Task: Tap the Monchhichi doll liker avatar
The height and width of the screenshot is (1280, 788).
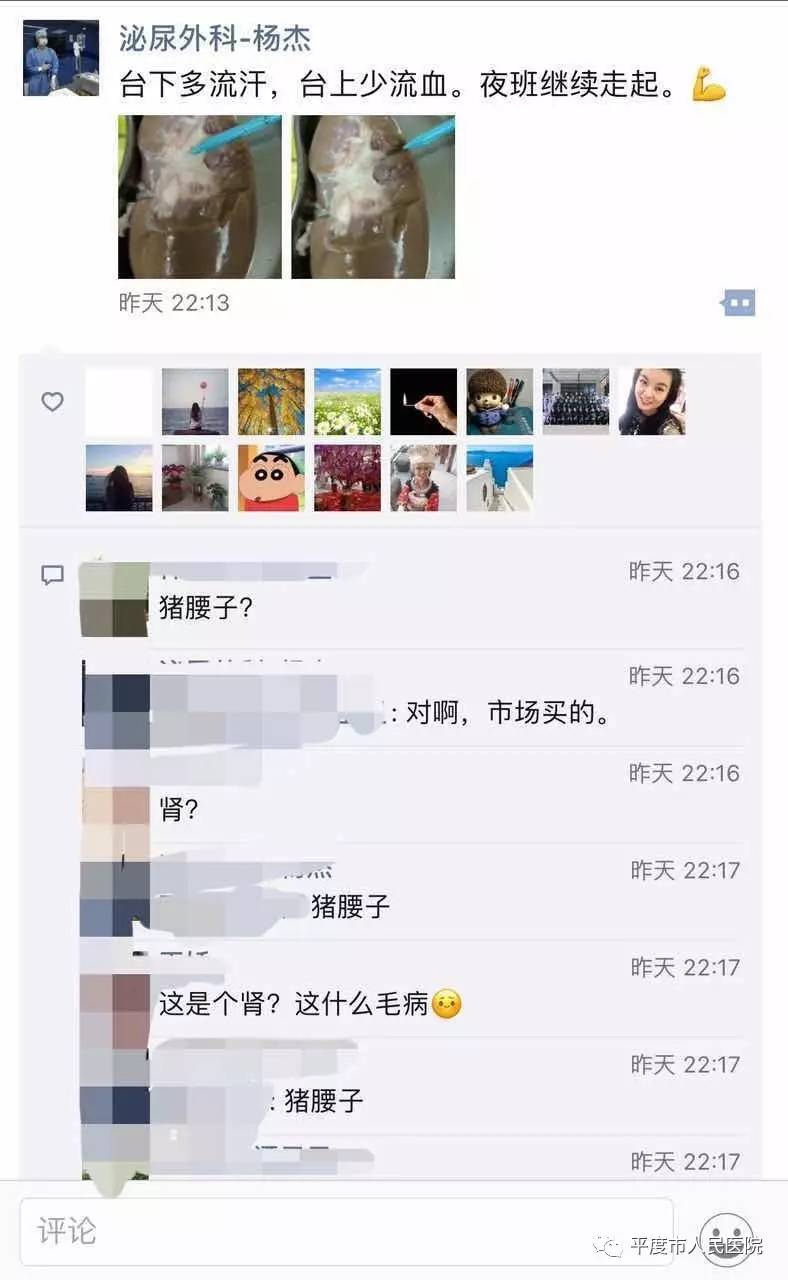Action: coord(500,402)
